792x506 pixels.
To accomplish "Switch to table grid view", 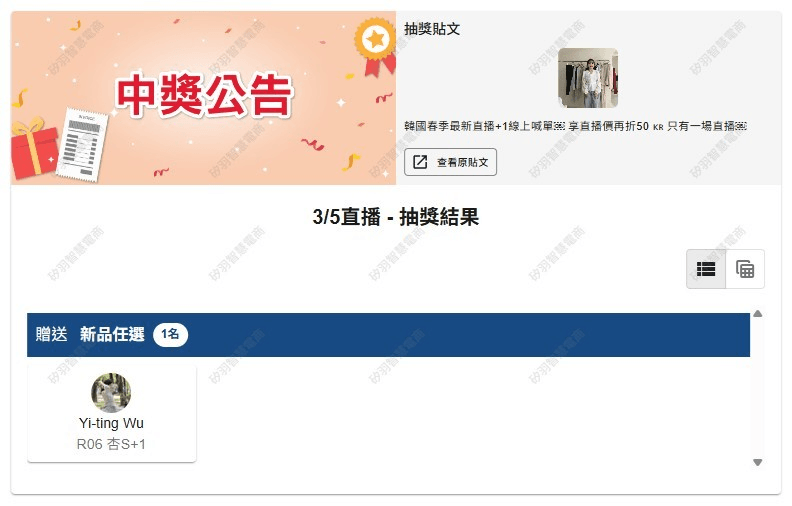I will [x=745, y=269].
